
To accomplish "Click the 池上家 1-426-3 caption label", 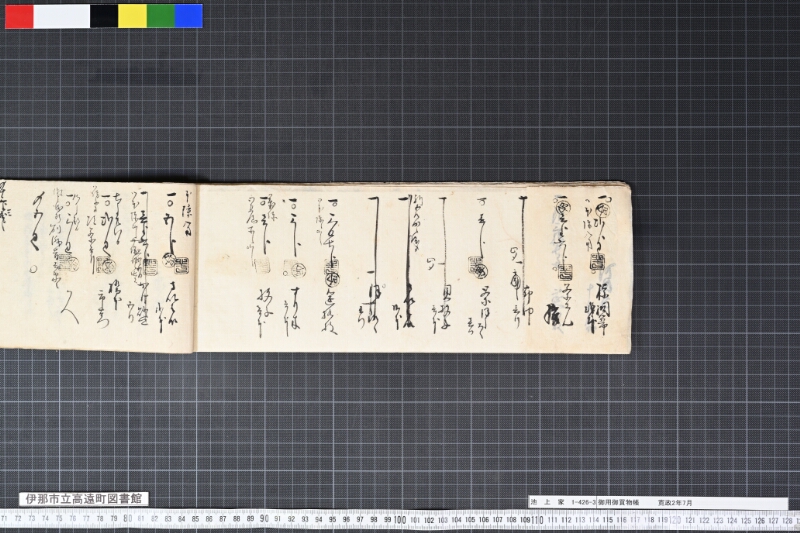I will 658,502.
